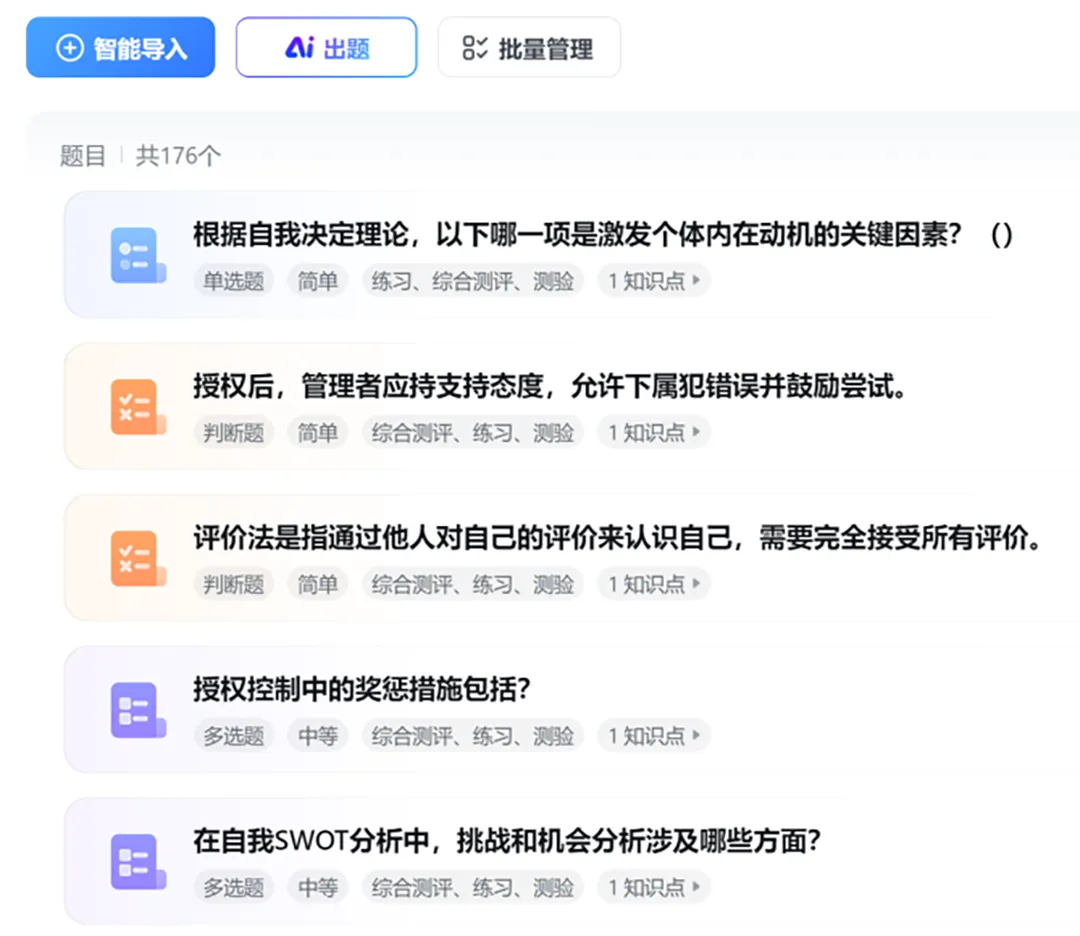Click the multi-choice icon for SWOT question
The height and width of the screenshot is (936, 1080).
(x=134, y=862)
